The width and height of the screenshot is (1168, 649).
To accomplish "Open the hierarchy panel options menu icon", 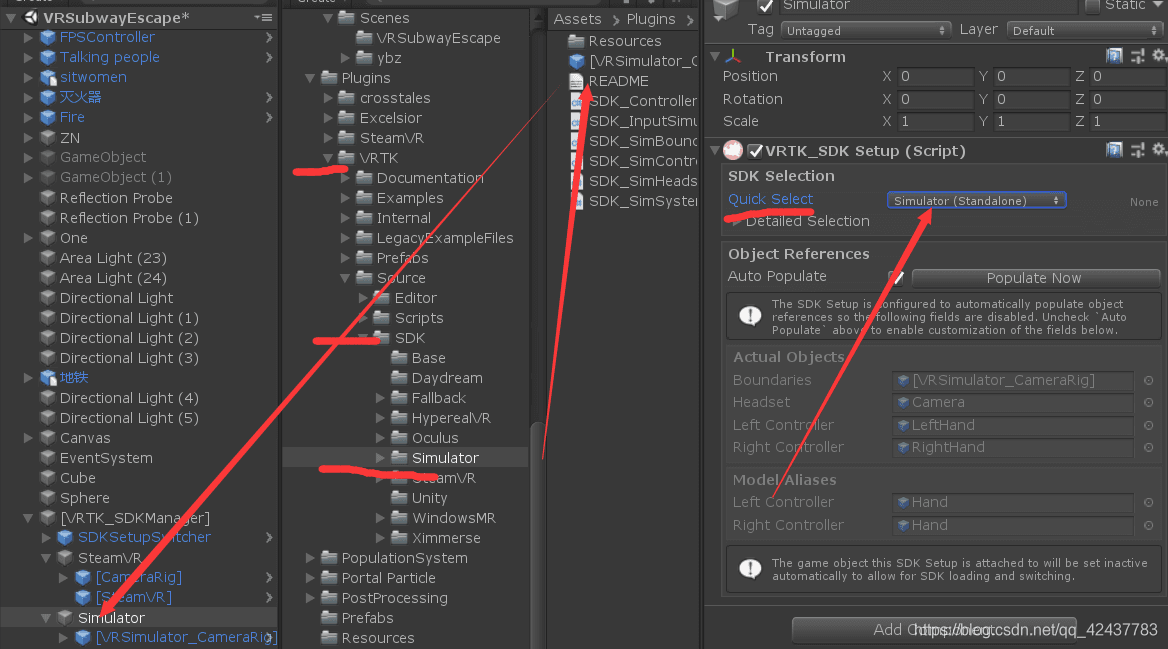I will (x=263, y=17).
